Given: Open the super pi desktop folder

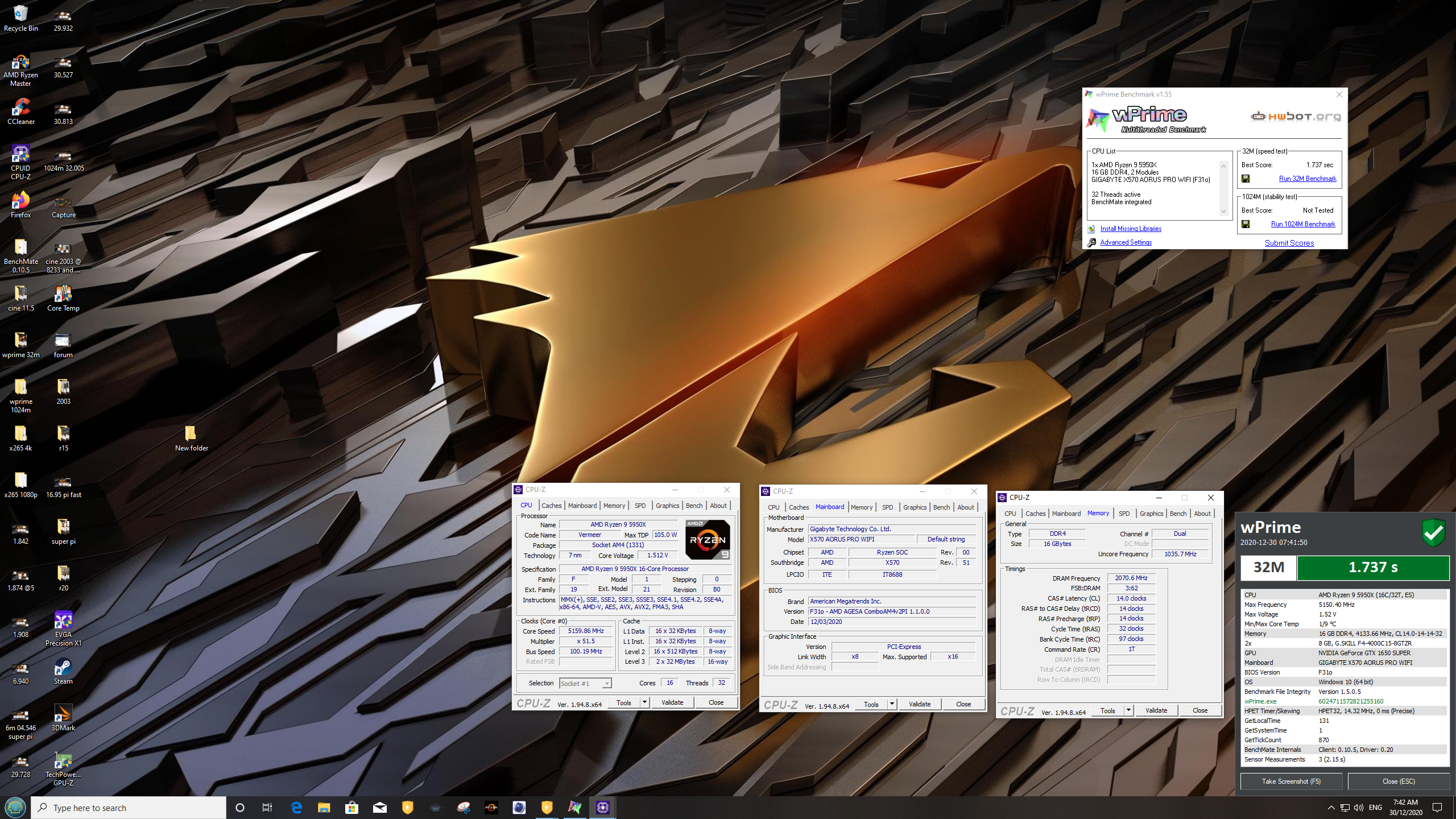Looking at the screenshot, I should (x=63, y=531).
